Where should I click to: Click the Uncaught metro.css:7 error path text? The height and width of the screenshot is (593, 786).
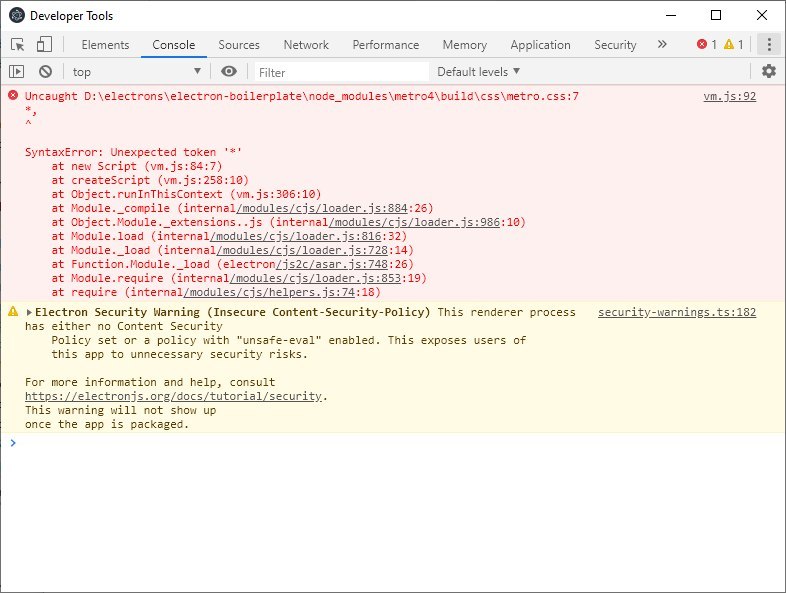302,96
